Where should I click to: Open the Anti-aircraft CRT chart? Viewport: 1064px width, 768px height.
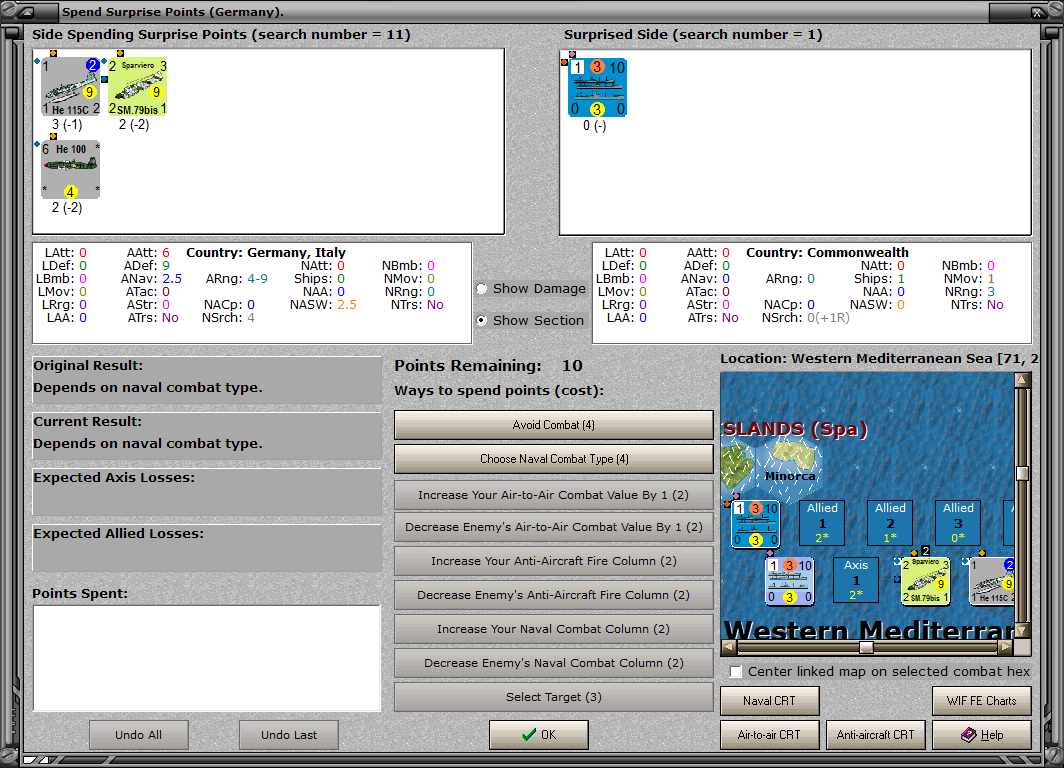click(875, 735)
